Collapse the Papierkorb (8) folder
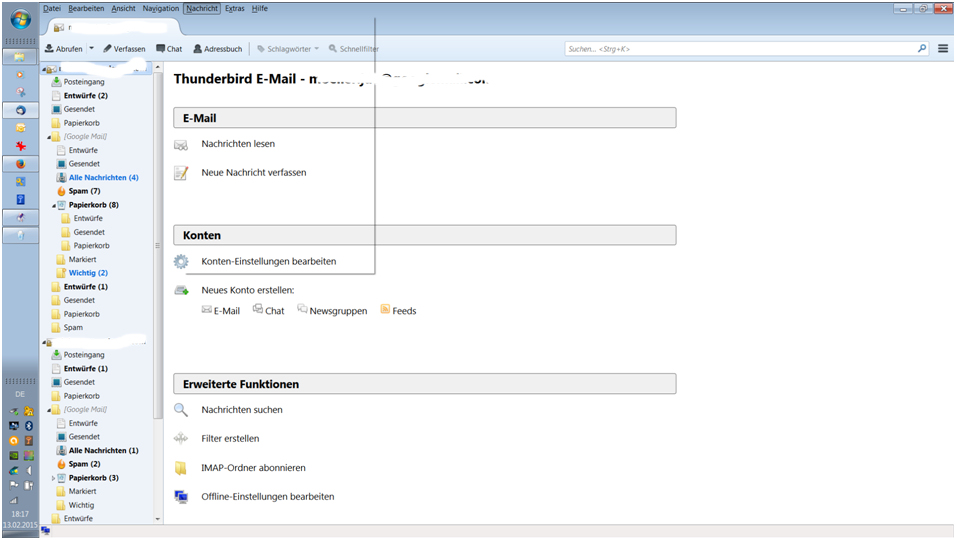956x540 pixels. (x=54, y=205)
